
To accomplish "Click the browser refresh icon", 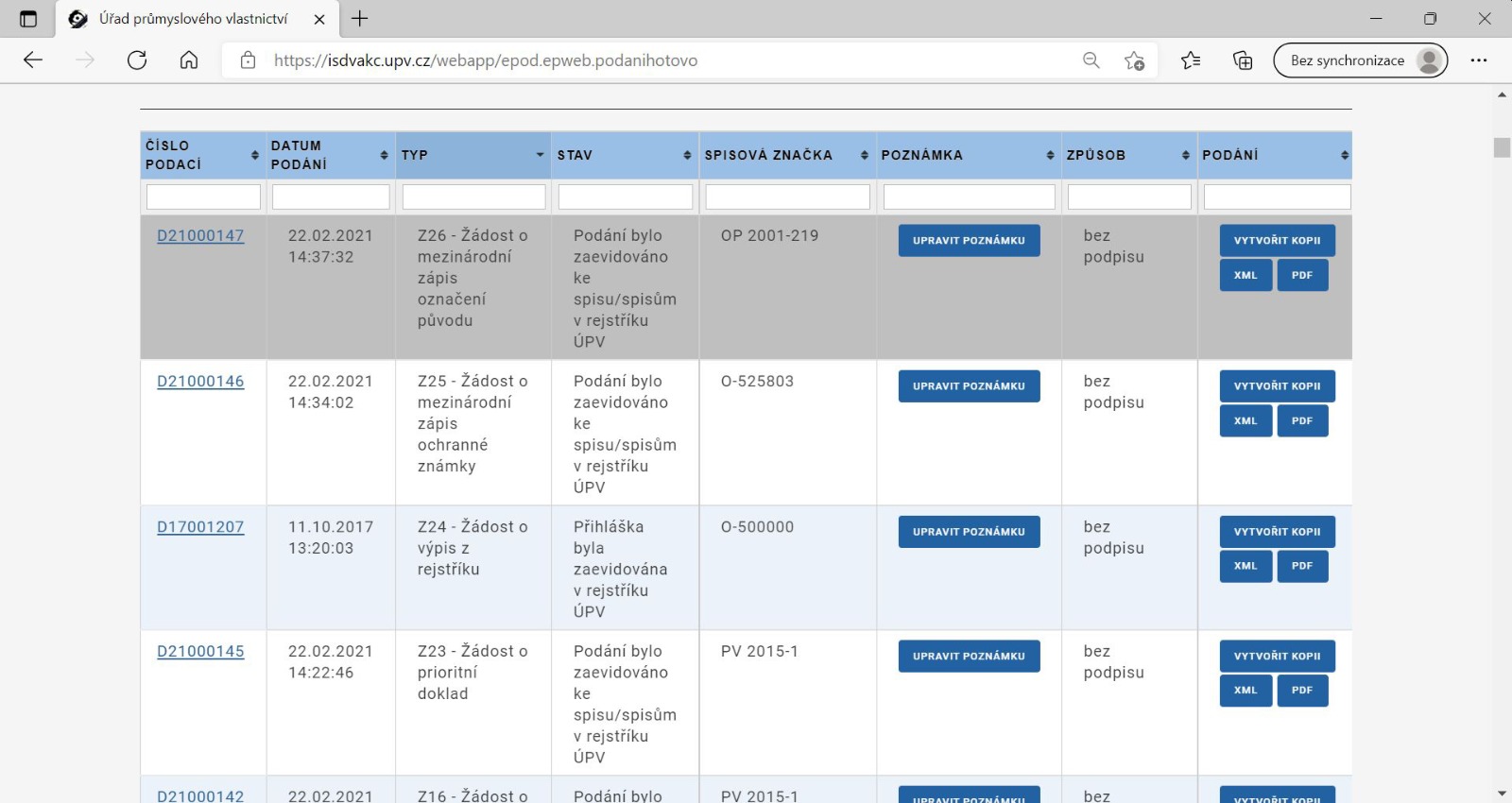I will pos(137,60).
